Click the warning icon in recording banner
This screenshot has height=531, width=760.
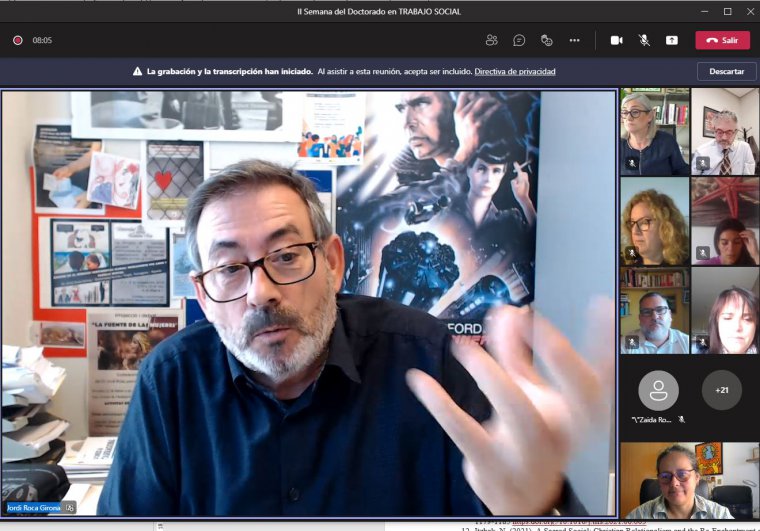pyautogui.click(x=138, y=72)
